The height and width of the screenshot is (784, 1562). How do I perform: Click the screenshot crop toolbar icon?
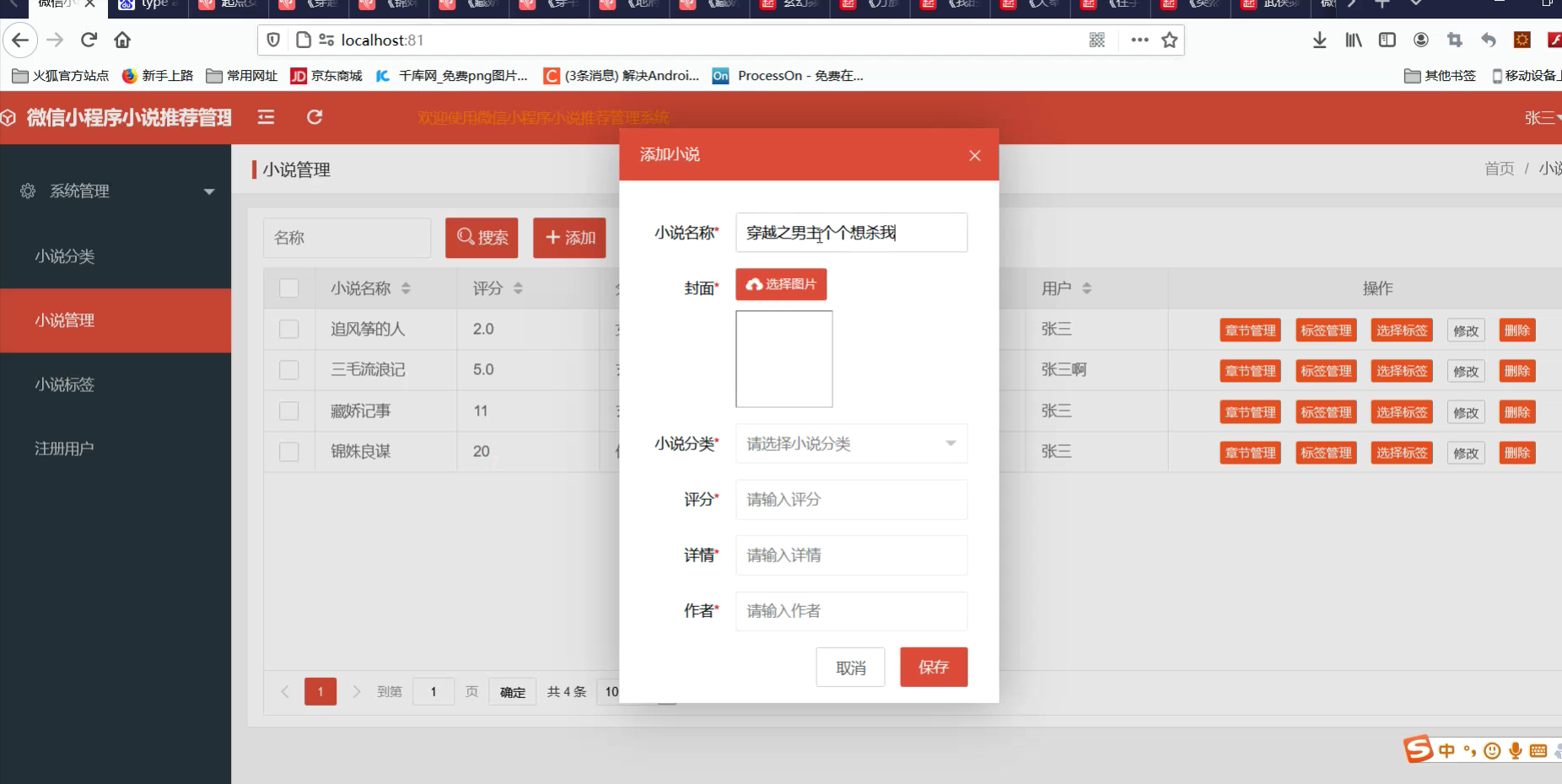point(1455,40)
